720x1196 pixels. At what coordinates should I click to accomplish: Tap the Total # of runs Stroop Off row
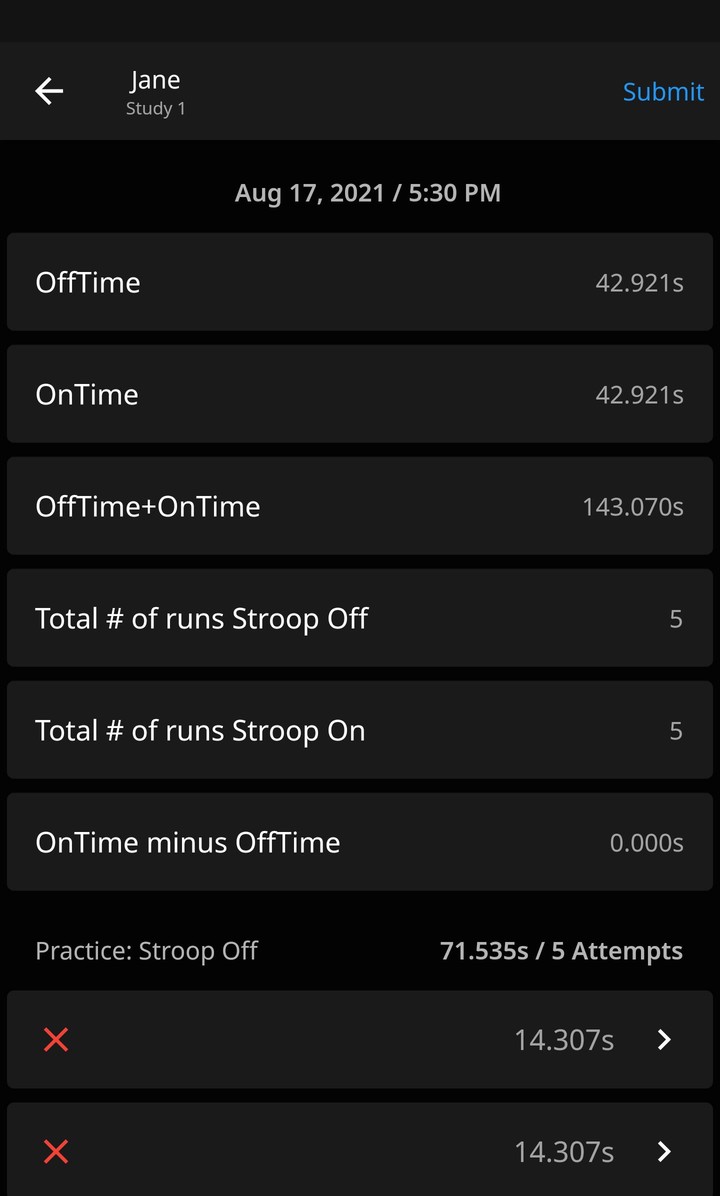pyautogui.click(x=360, y=618)
